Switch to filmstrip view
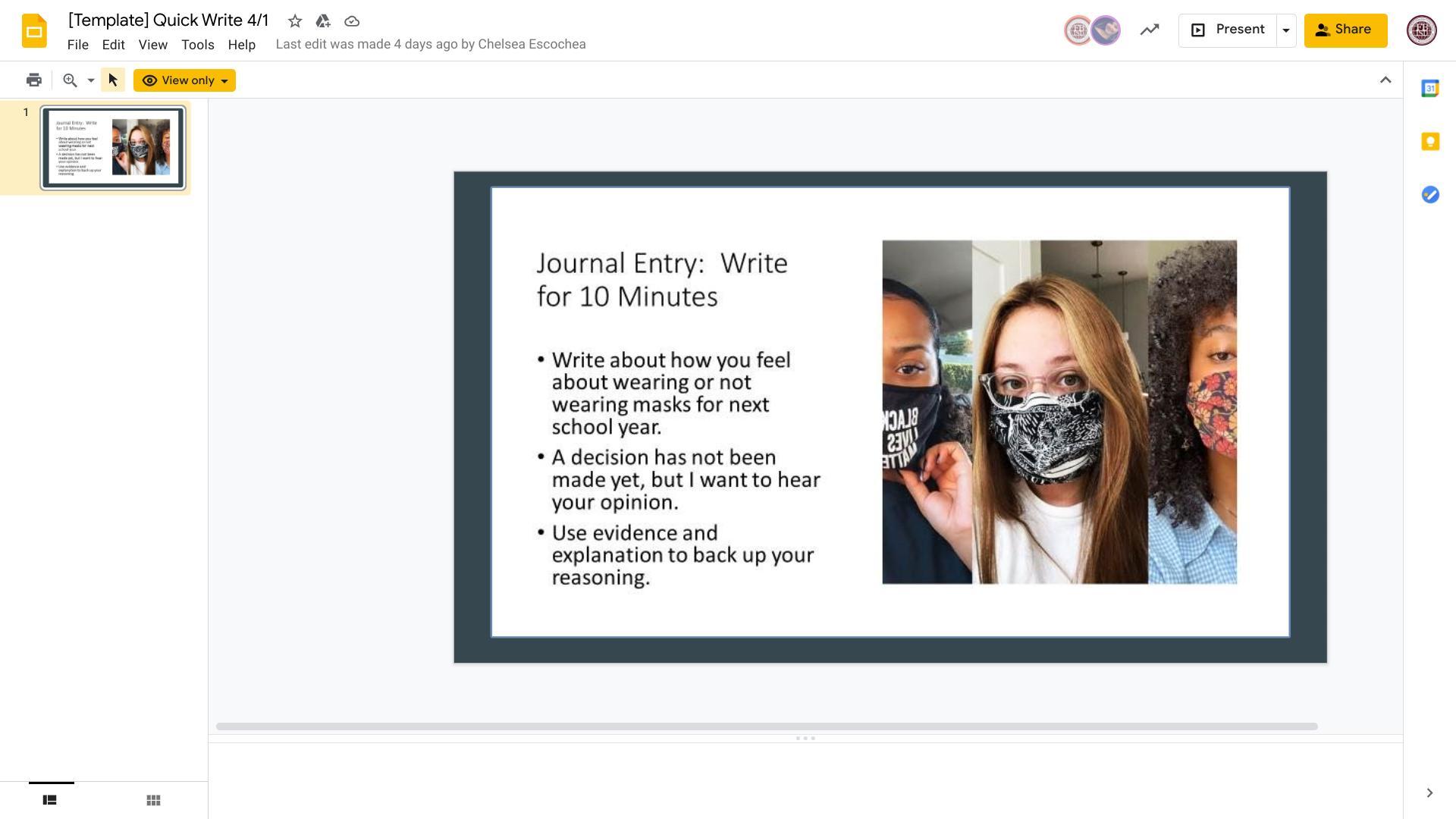The height and width of the screenshot is (819, 1456). point(50,800)
